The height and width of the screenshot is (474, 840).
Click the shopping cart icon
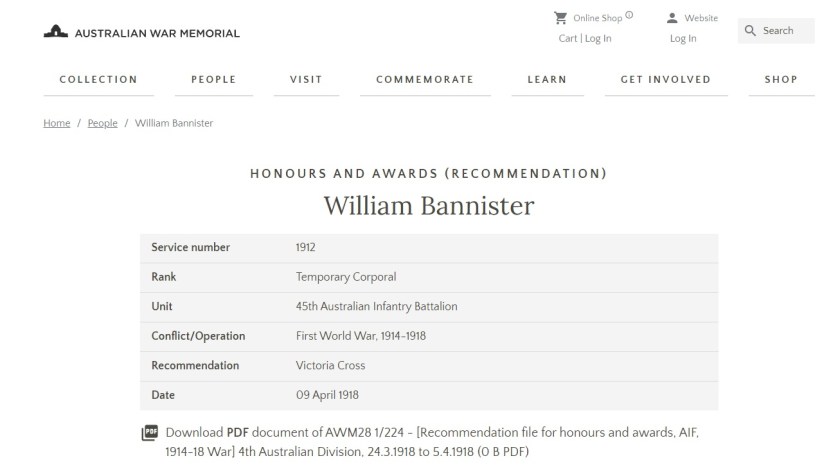click(x=560, y=18)
